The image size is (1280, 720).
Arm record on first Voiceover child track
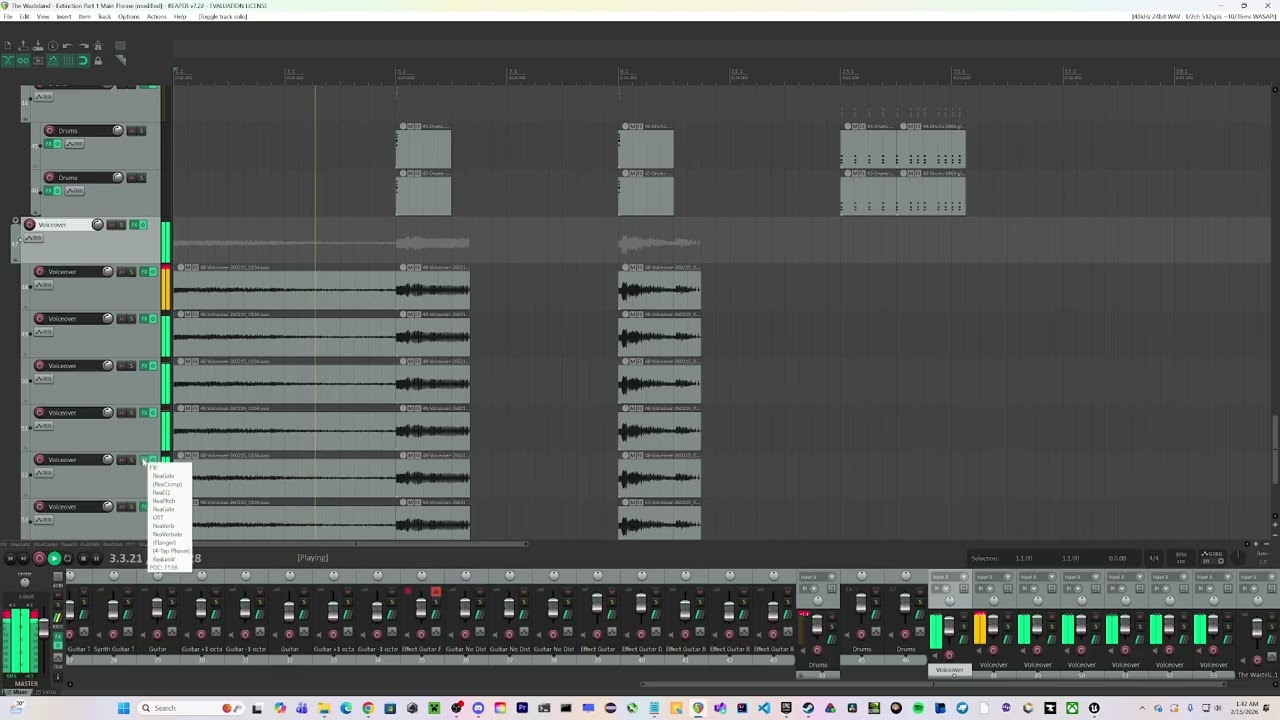[x=39, y=272]
